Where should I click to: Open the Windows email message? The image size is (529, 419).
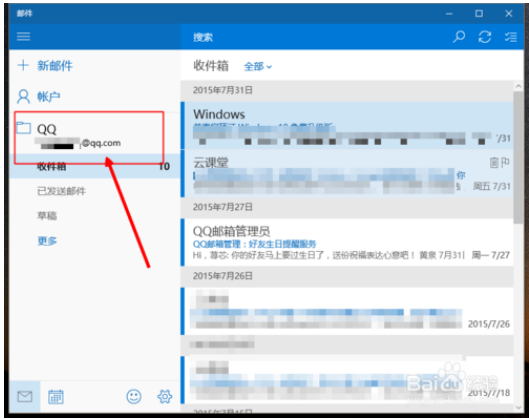[347, 125]
